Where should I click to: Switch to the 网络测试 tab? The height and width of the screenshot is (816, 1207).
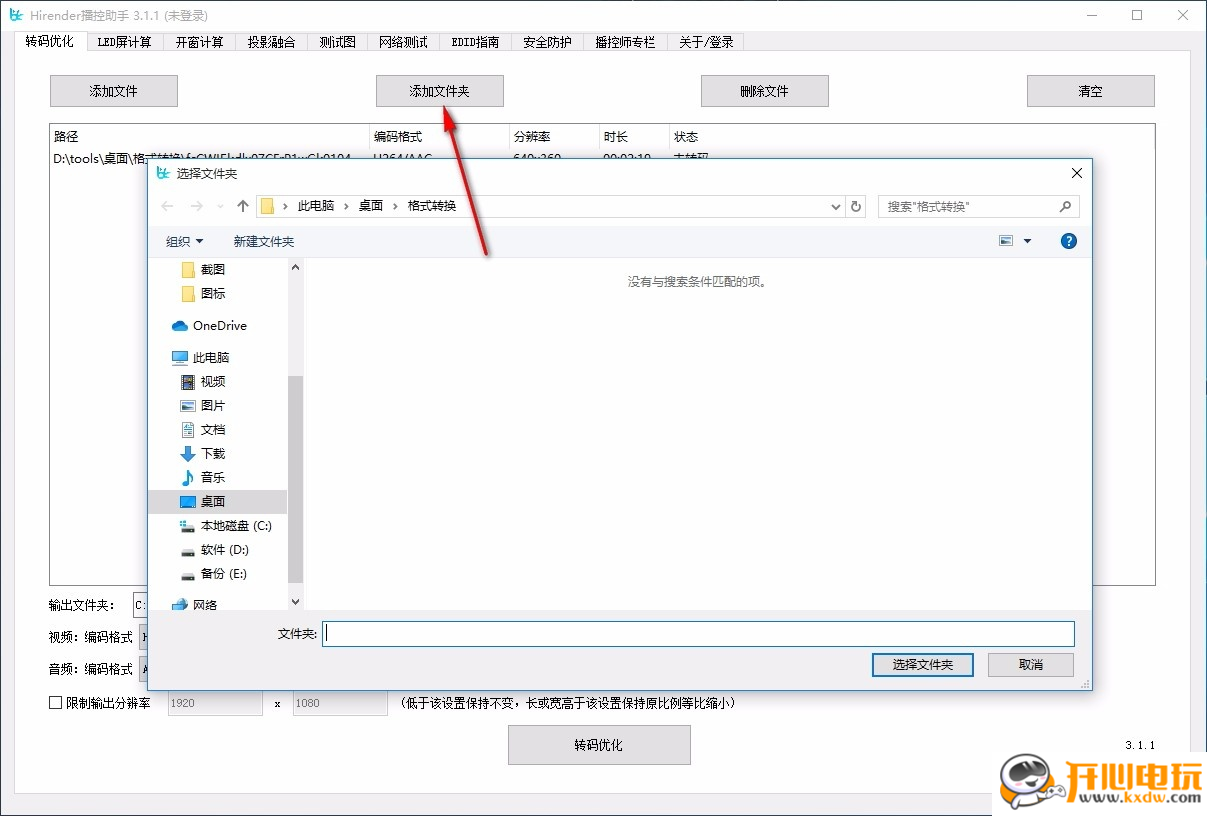click(404, 42)
